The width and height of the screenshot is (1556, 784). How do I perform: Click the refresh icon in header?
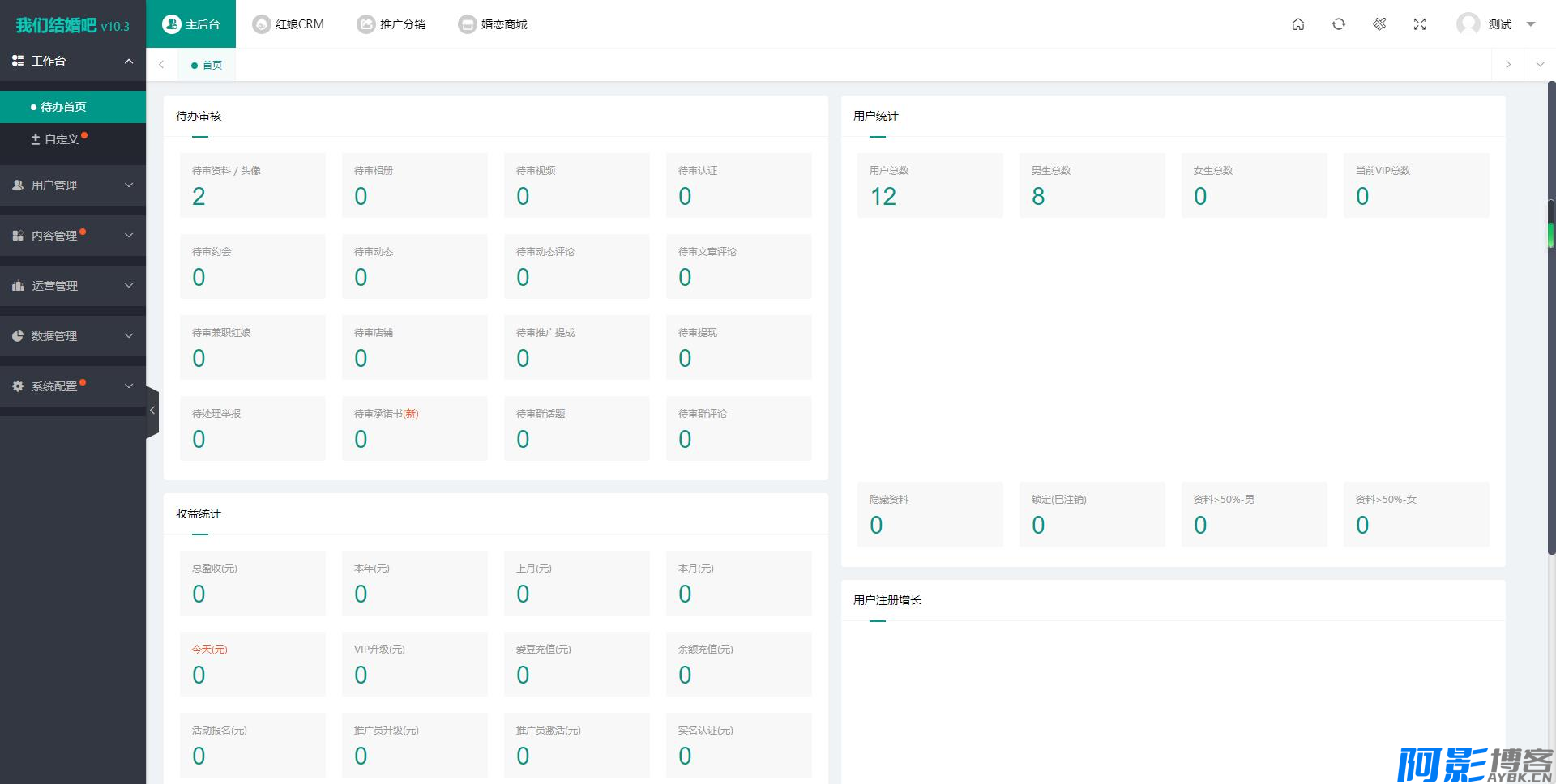pyautogui.click(x=1338, y=24)
